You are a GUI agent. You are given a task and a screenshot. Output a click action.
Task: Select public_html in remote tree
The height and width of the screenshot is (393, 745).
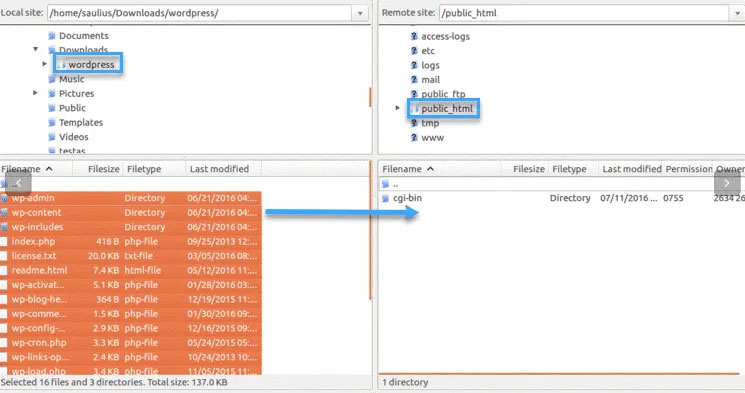(x=447, y=109)
